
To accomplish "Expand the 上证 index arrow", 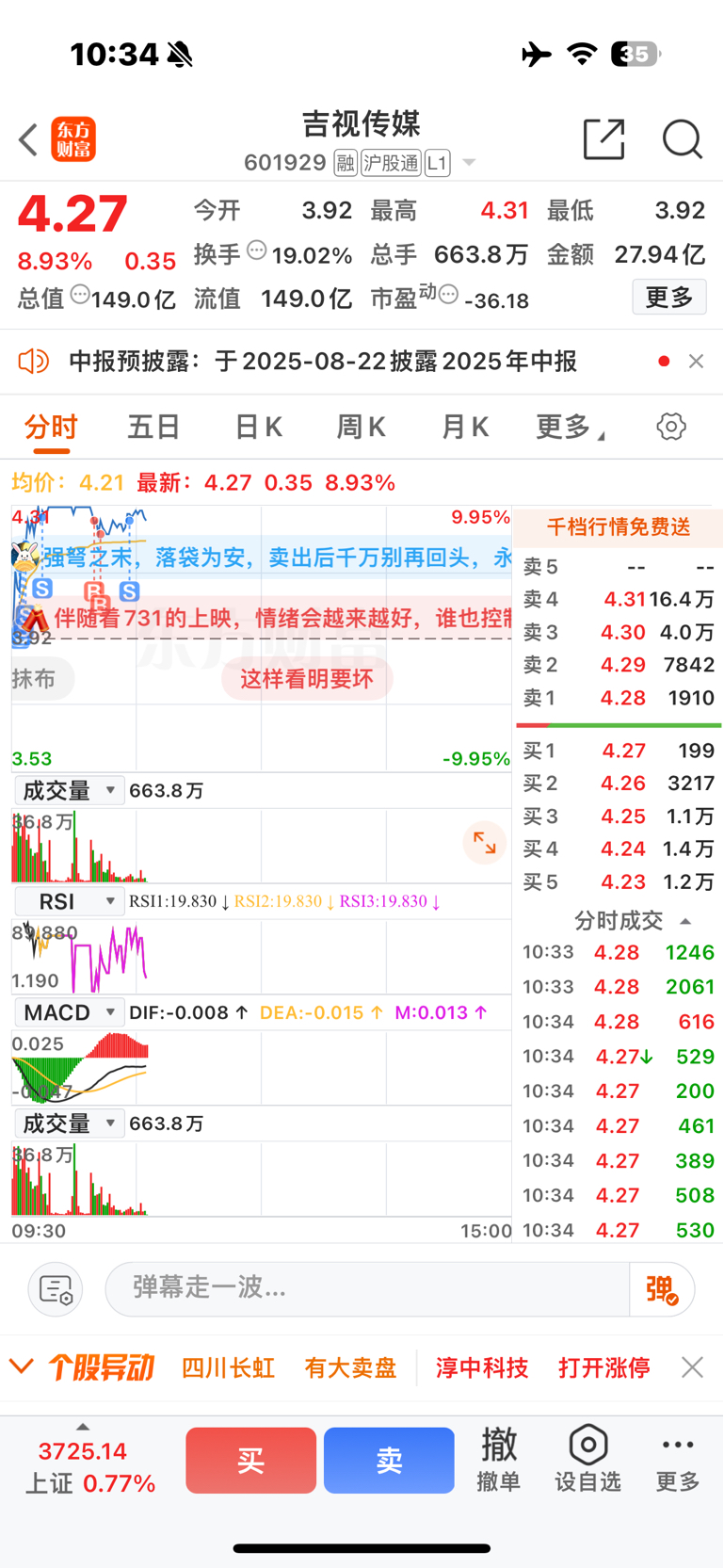I will click(83, 1427).
